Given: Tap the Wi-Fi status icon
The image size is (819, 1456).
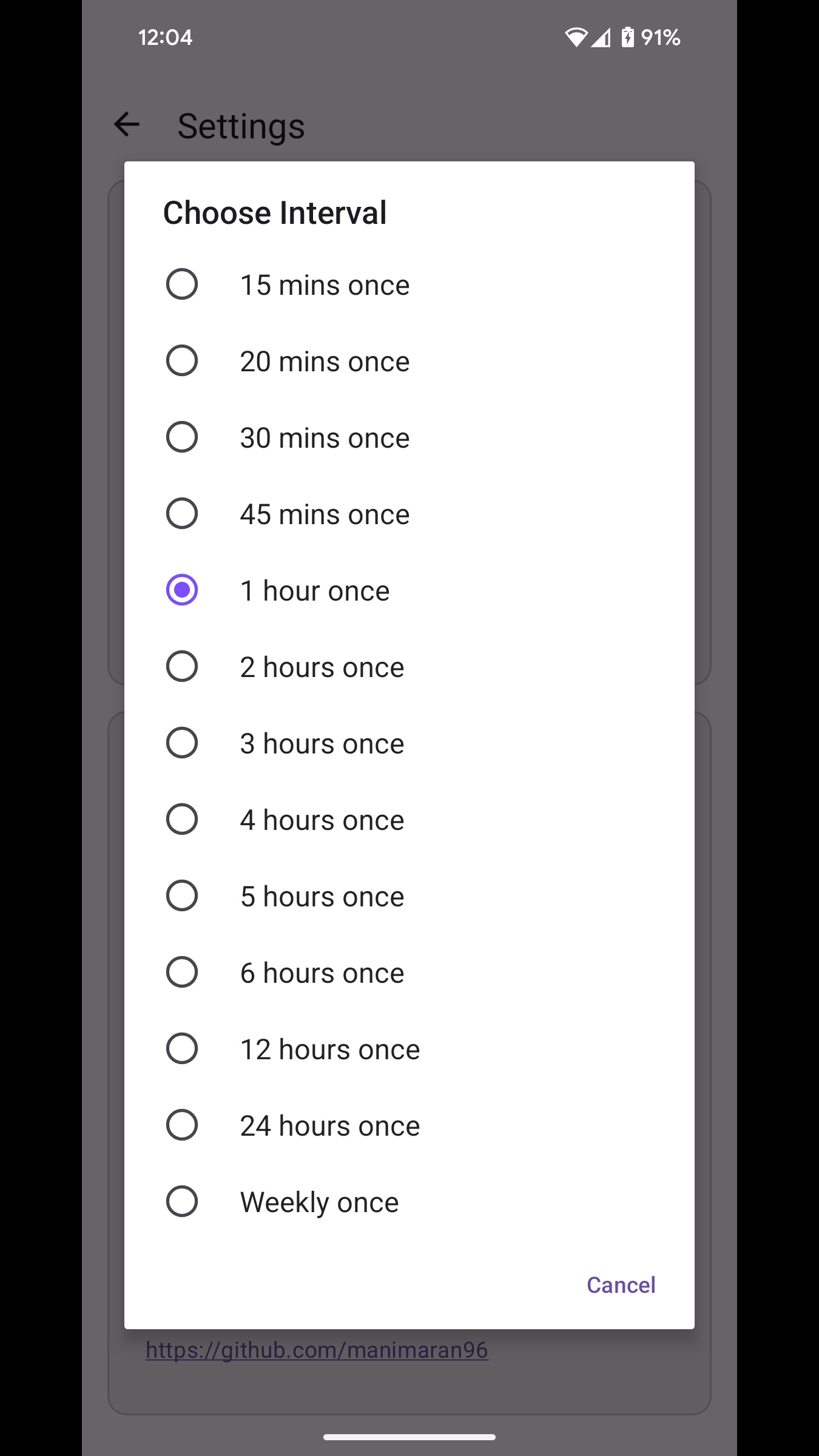Looking at the screenshot, I should click(x=575, y=38).
